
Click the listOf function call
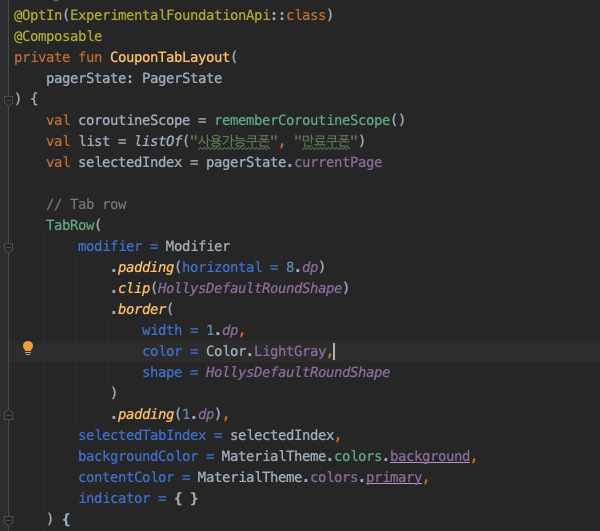pos(158,142)
